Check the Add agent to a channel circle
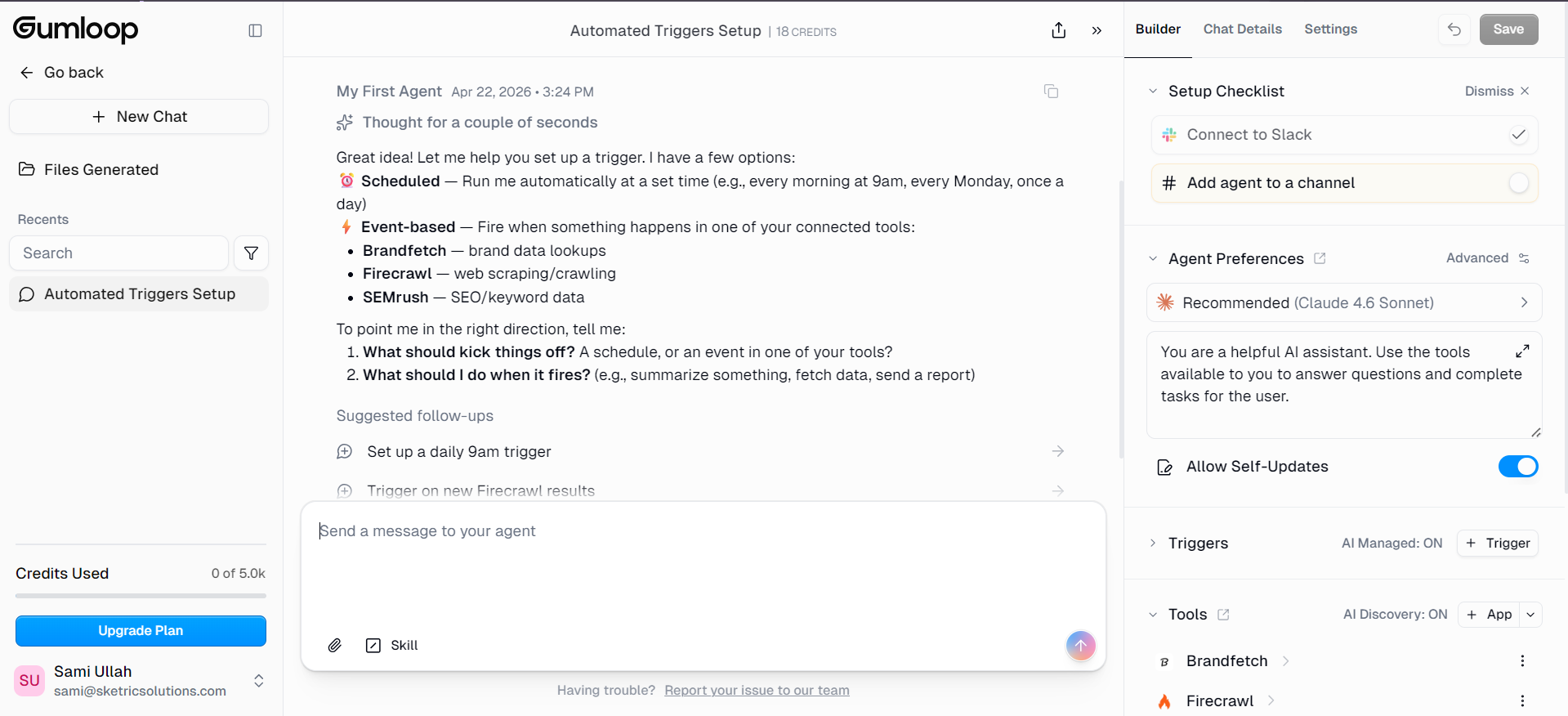1568x716 pixels. click(x=1517, y=183)
